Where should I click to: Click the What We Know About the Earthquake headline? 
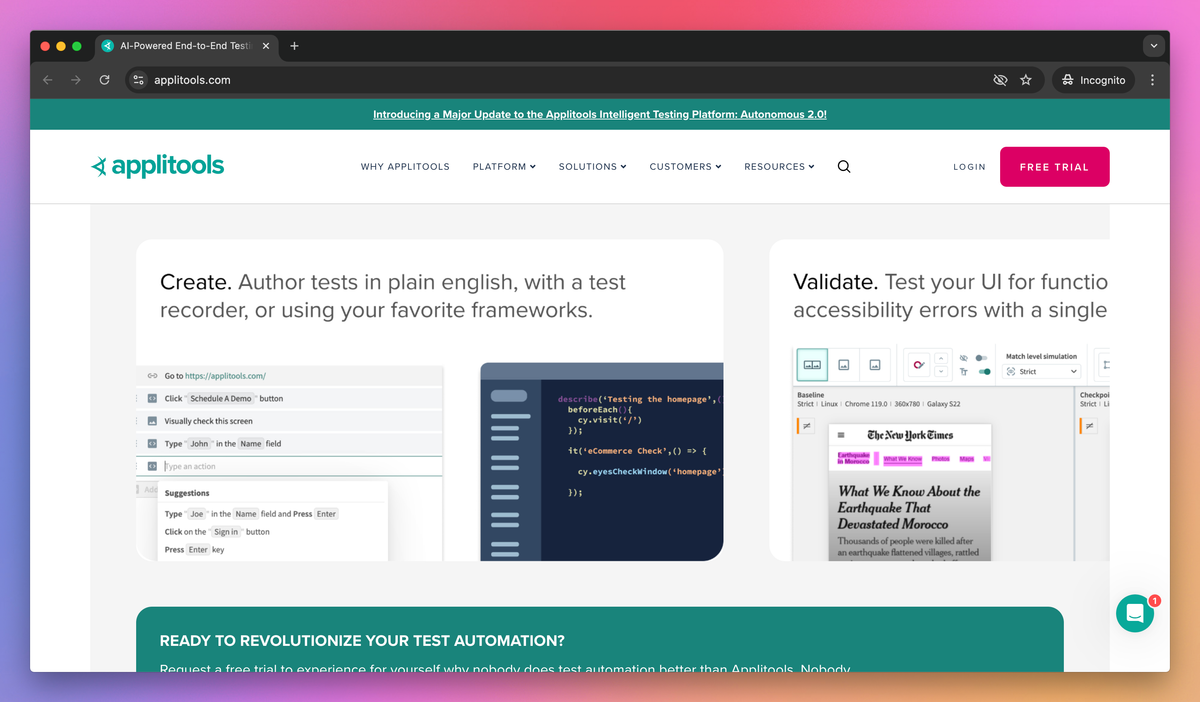pos(909,507)
